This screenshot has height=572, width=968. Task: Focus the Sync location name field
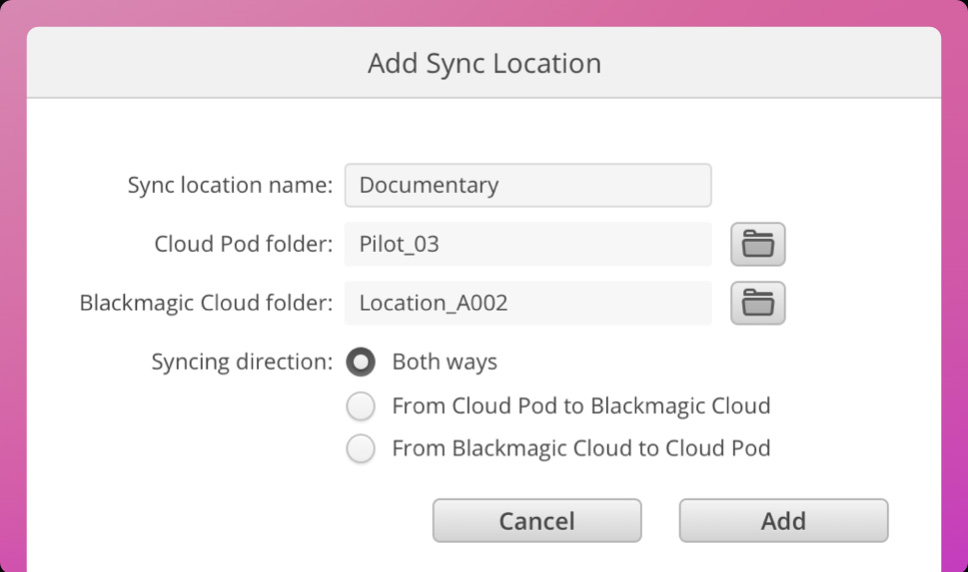click(x=527, y=185)
